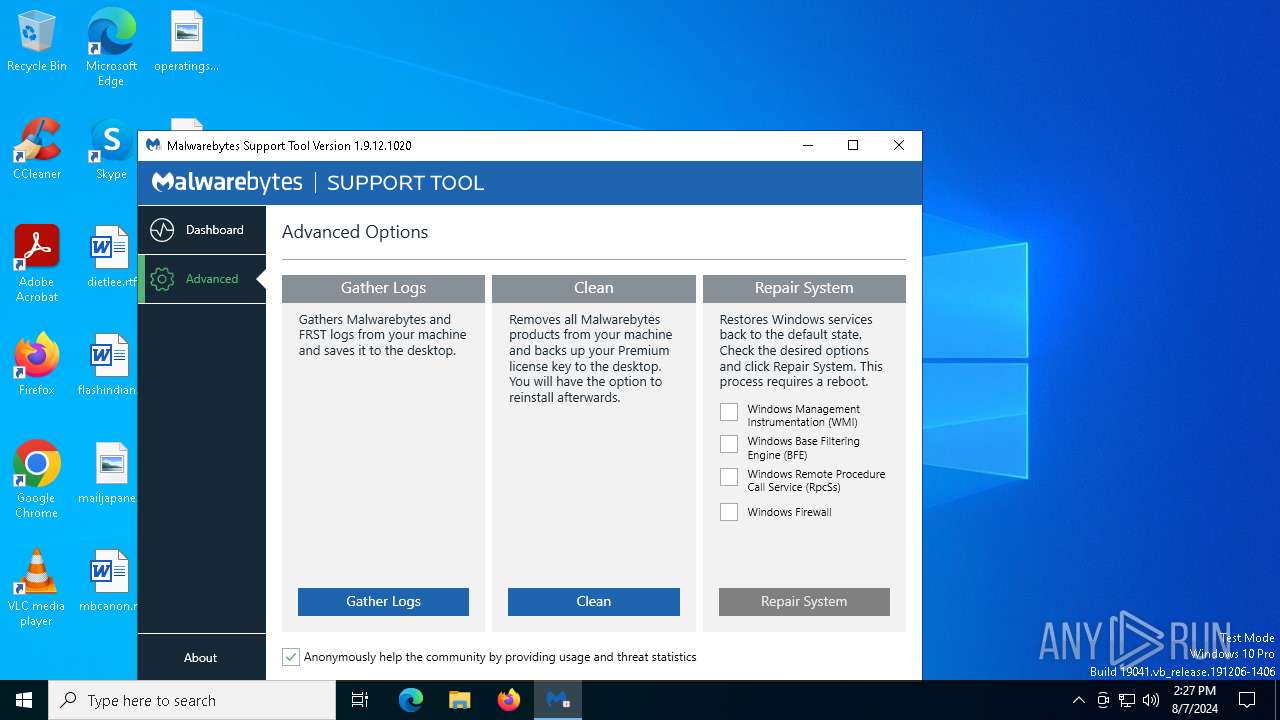Open Firefox desktop shortcut
This screenshot has height=720, width=1280.
(x=37, y=365)
